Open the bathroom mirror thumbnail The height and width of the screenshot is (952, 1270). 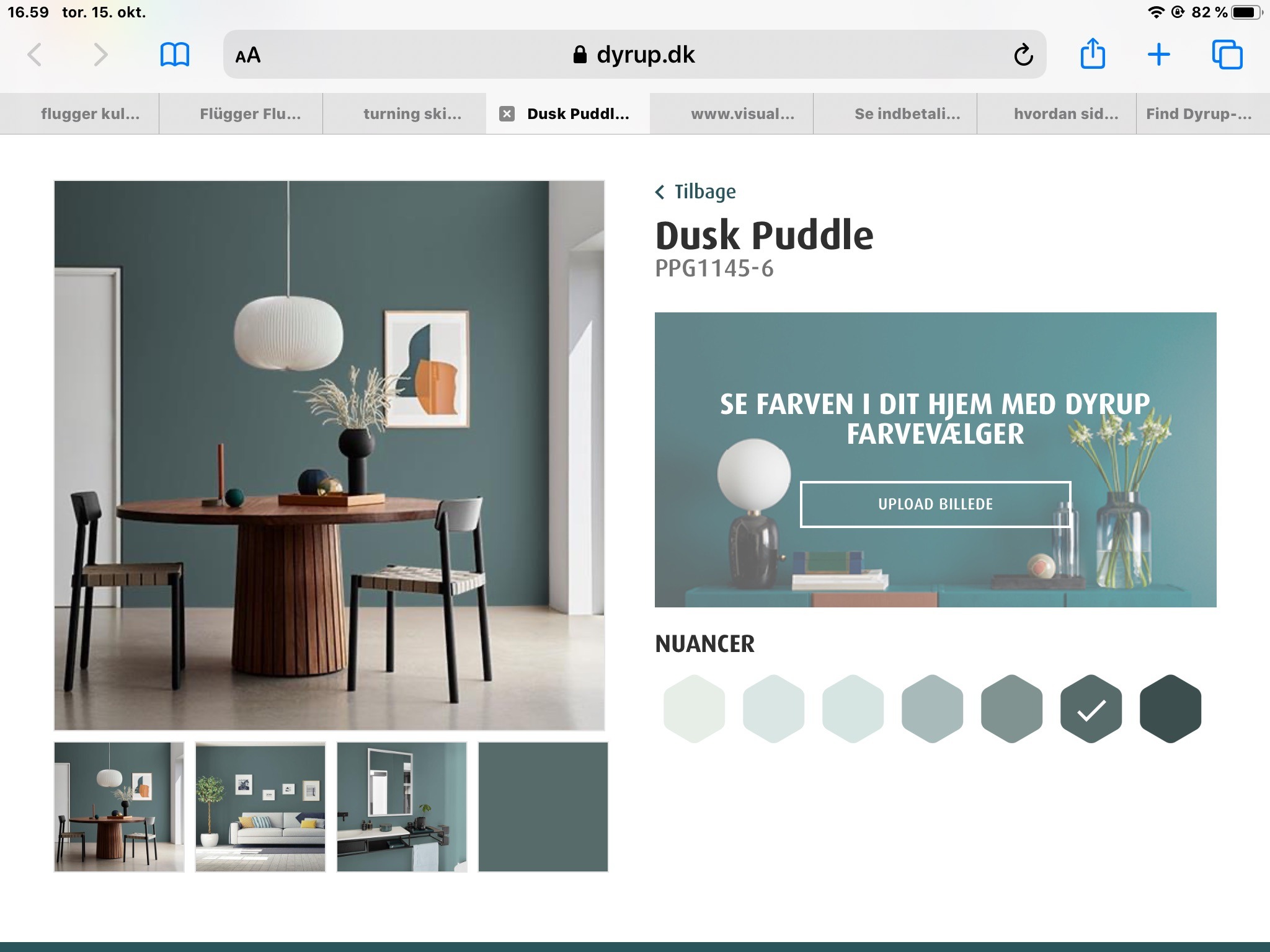(402, 807)
